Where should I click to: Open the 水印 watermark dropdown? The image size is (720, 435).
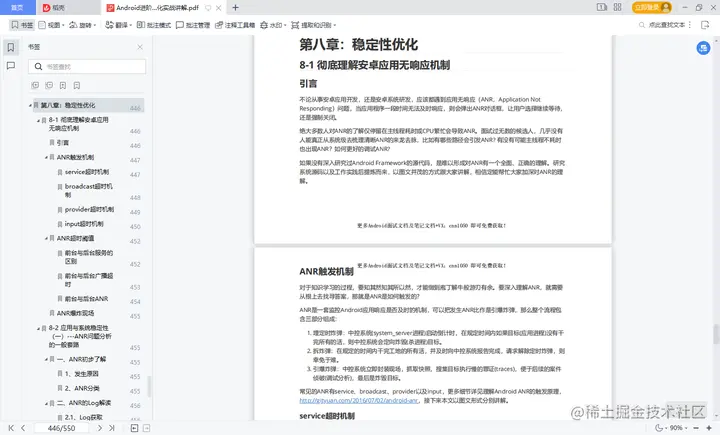pos(273,25)
